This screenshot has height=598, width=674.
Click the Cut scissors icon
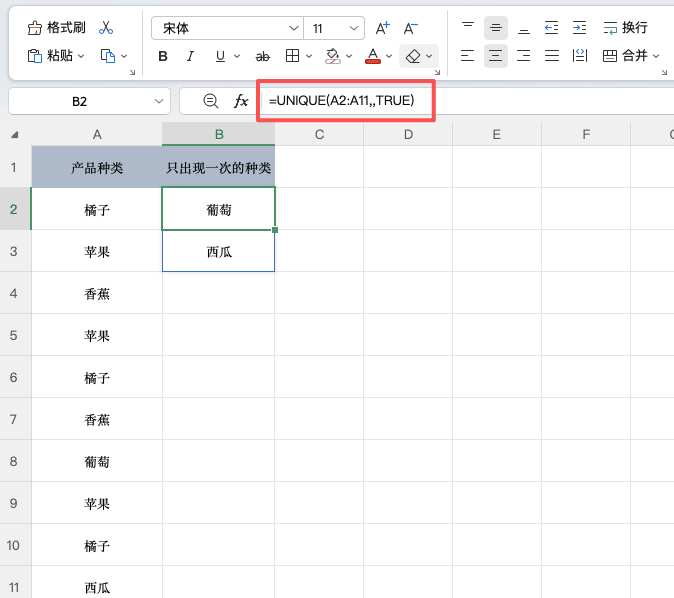(106, 28)
